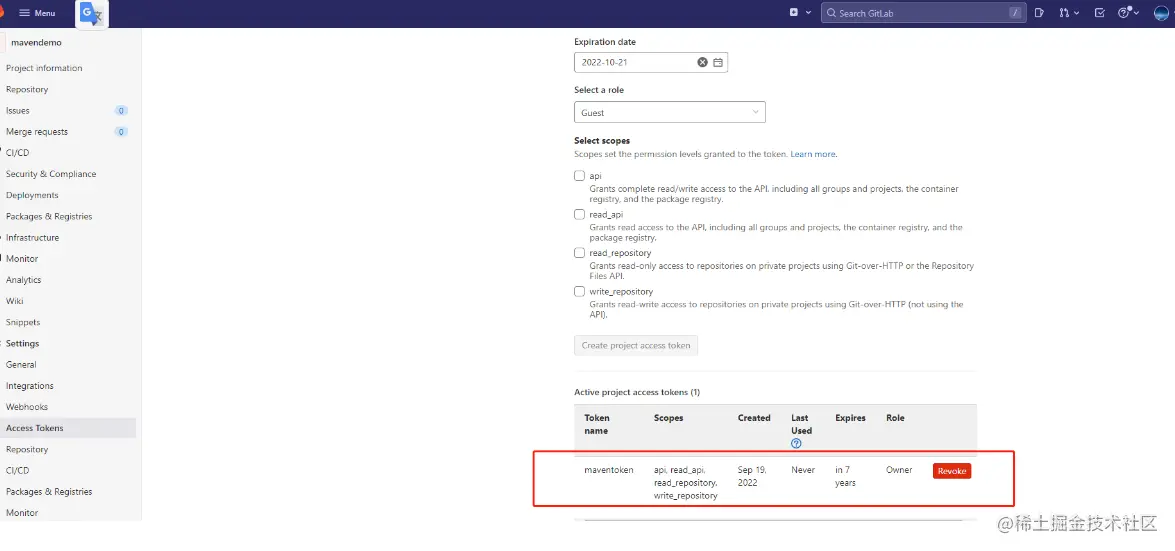Click the Never last-used cell
Viewport: 1175px width, 551px height.
(803, 470)
